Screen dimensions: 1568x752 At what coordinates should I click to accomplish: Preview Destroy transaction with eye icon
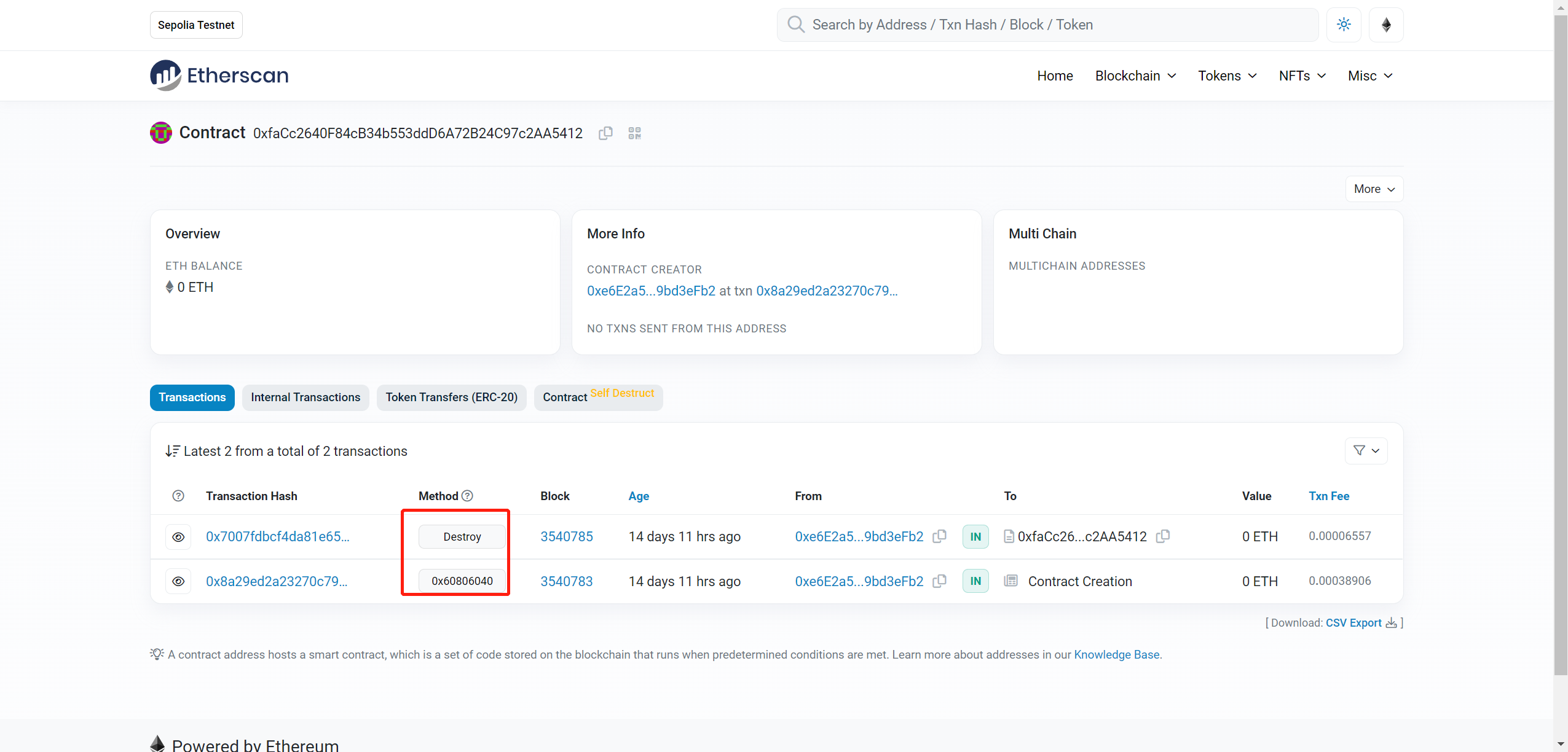coord(178,537)
